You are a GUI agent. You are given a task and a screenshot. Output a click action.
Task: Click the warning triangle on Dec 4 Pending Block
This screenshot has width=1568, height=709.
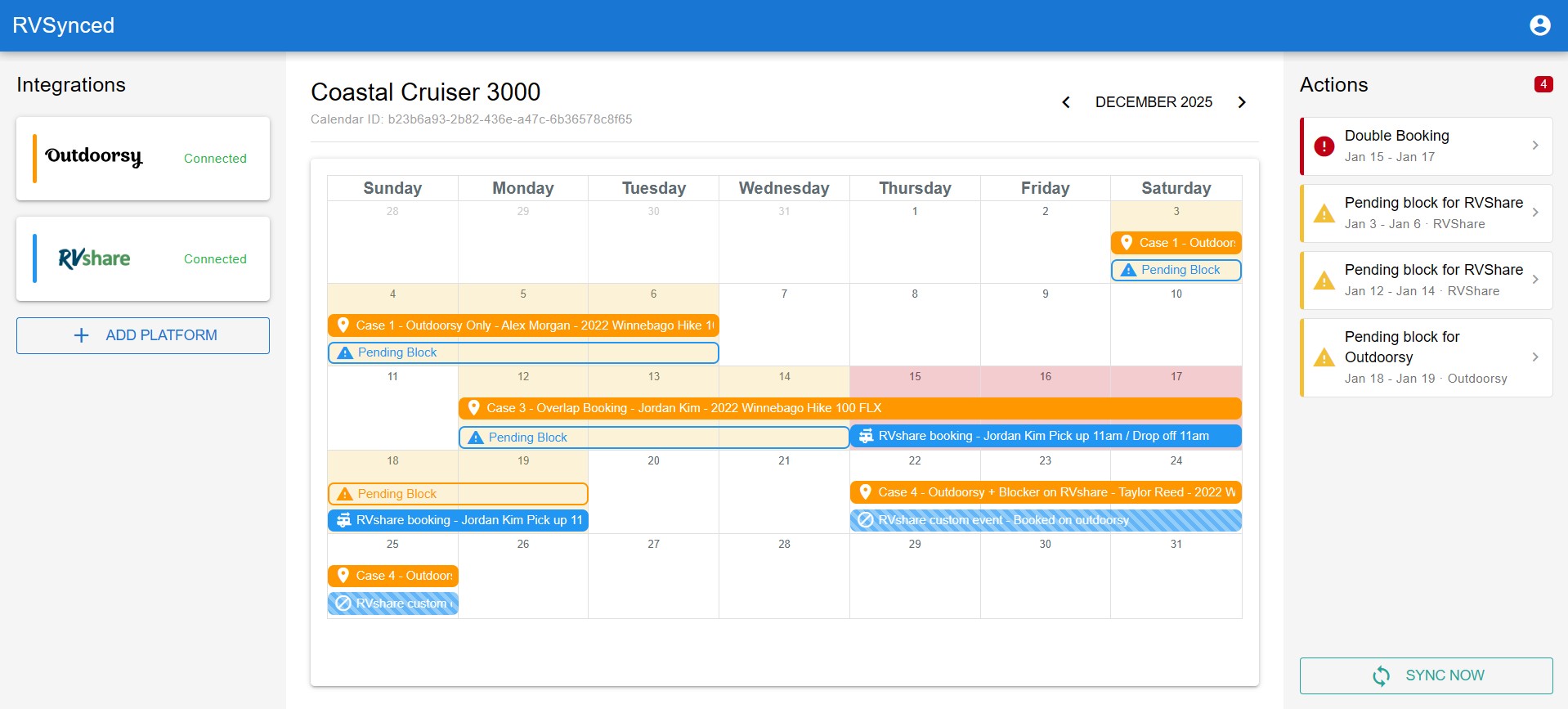pyautogui.click(x=344, y=352)
